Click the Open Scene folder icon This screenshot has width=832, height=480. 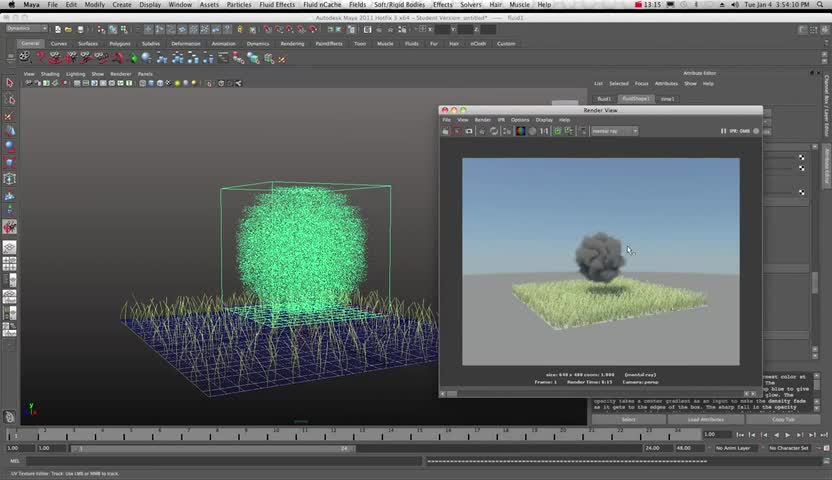click(x=67, y=29)
